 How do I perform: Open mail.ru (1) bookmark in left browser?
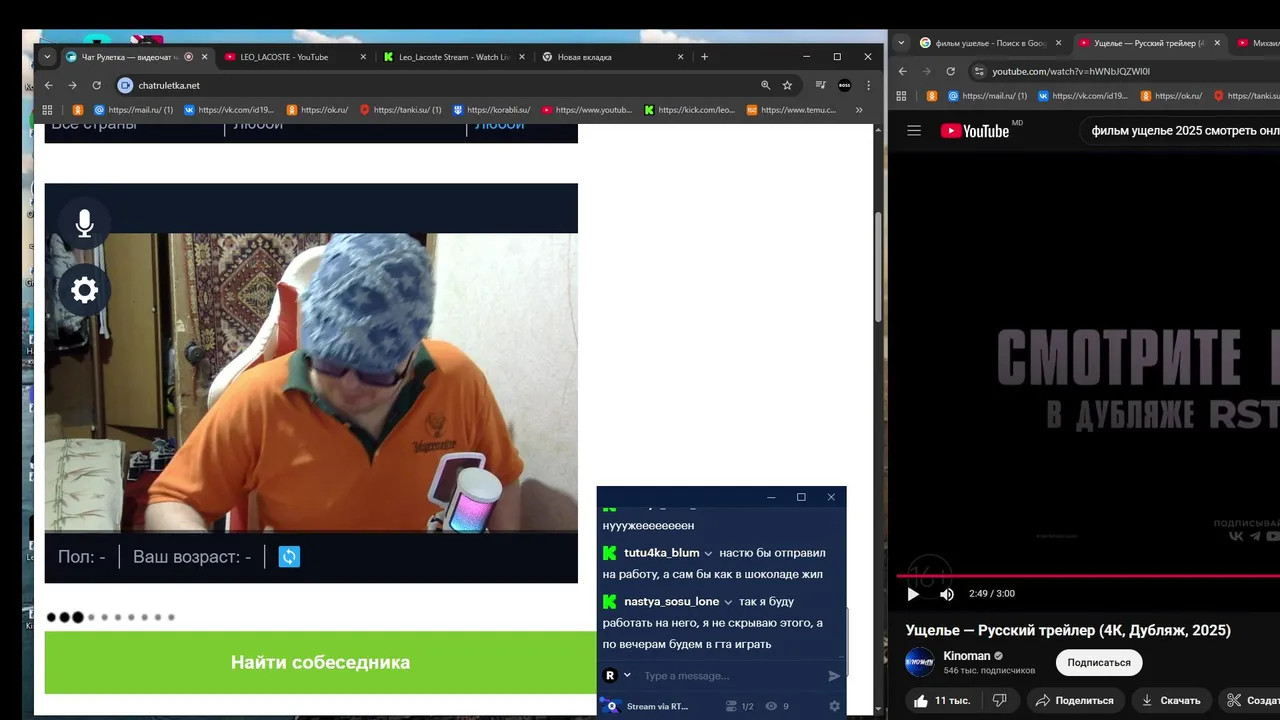point(132,110)
